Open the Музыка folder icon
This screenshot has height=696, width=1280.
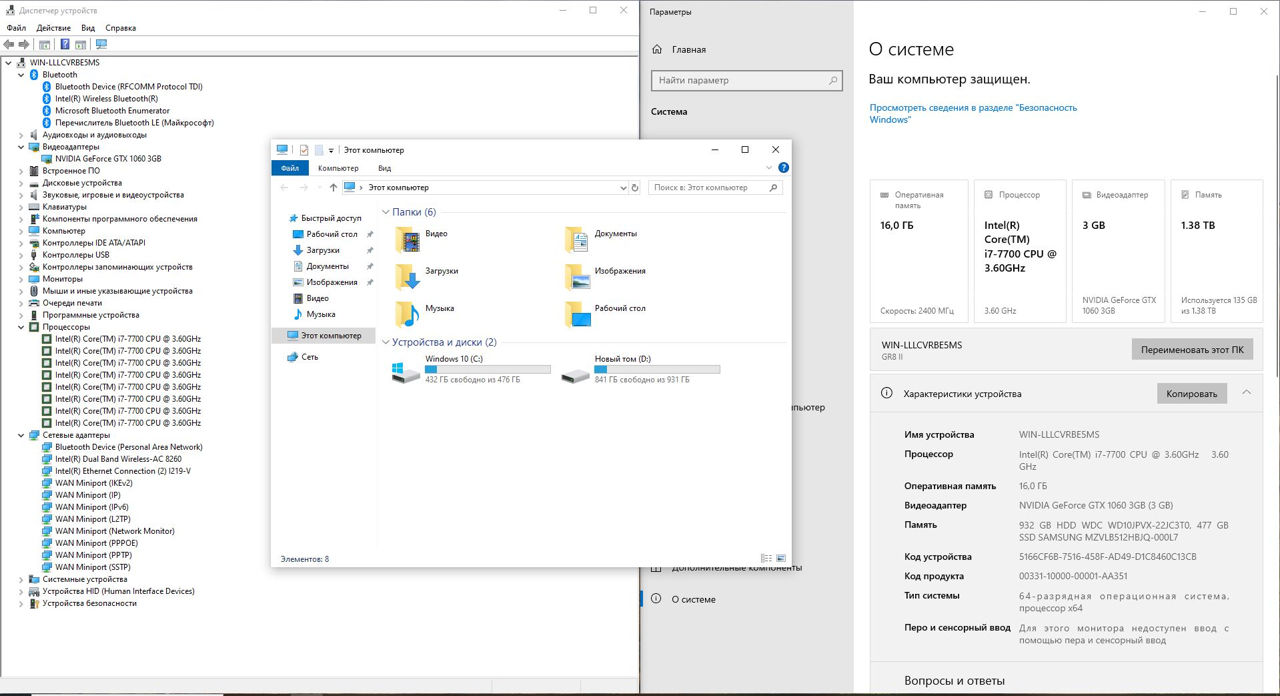point(408,314)
